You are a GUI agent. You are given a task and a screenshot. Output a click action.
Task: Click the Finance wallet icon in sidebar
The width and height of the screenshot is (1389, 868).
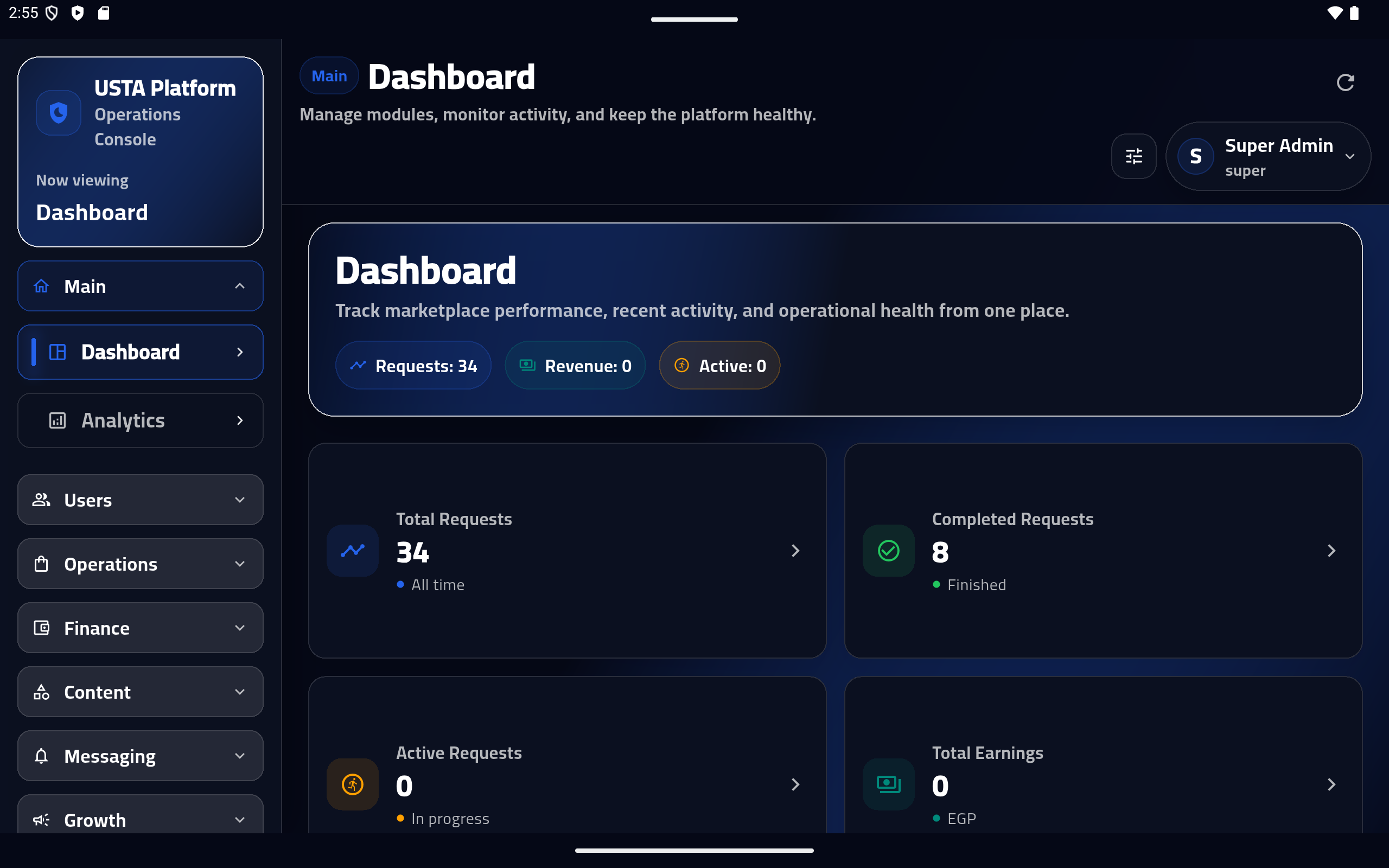[x=41, y=628]
